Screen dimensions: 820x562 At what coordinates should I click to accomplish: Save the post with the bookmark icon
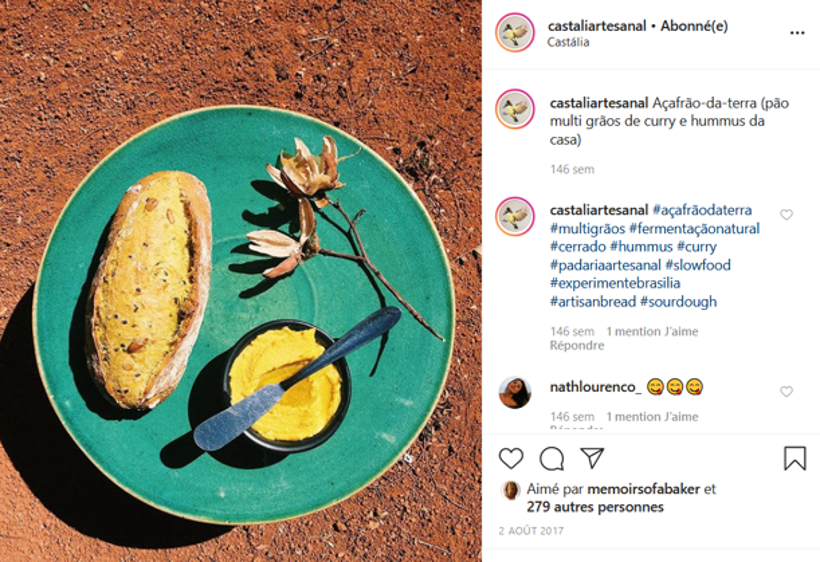tap(794, 458)
